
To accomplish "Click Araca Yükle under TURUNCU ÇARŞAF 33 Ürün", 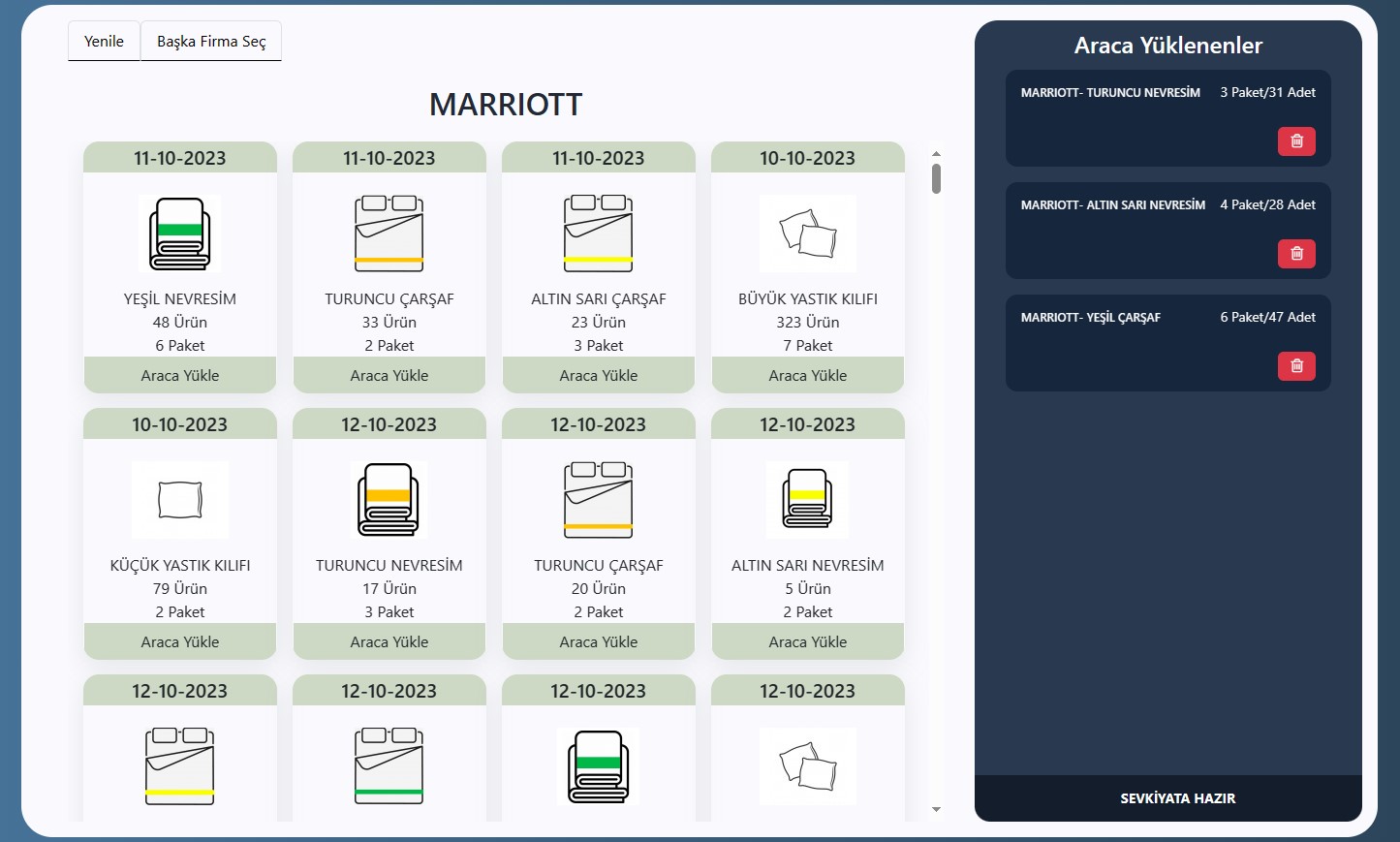I will click(x=389, y=375).
